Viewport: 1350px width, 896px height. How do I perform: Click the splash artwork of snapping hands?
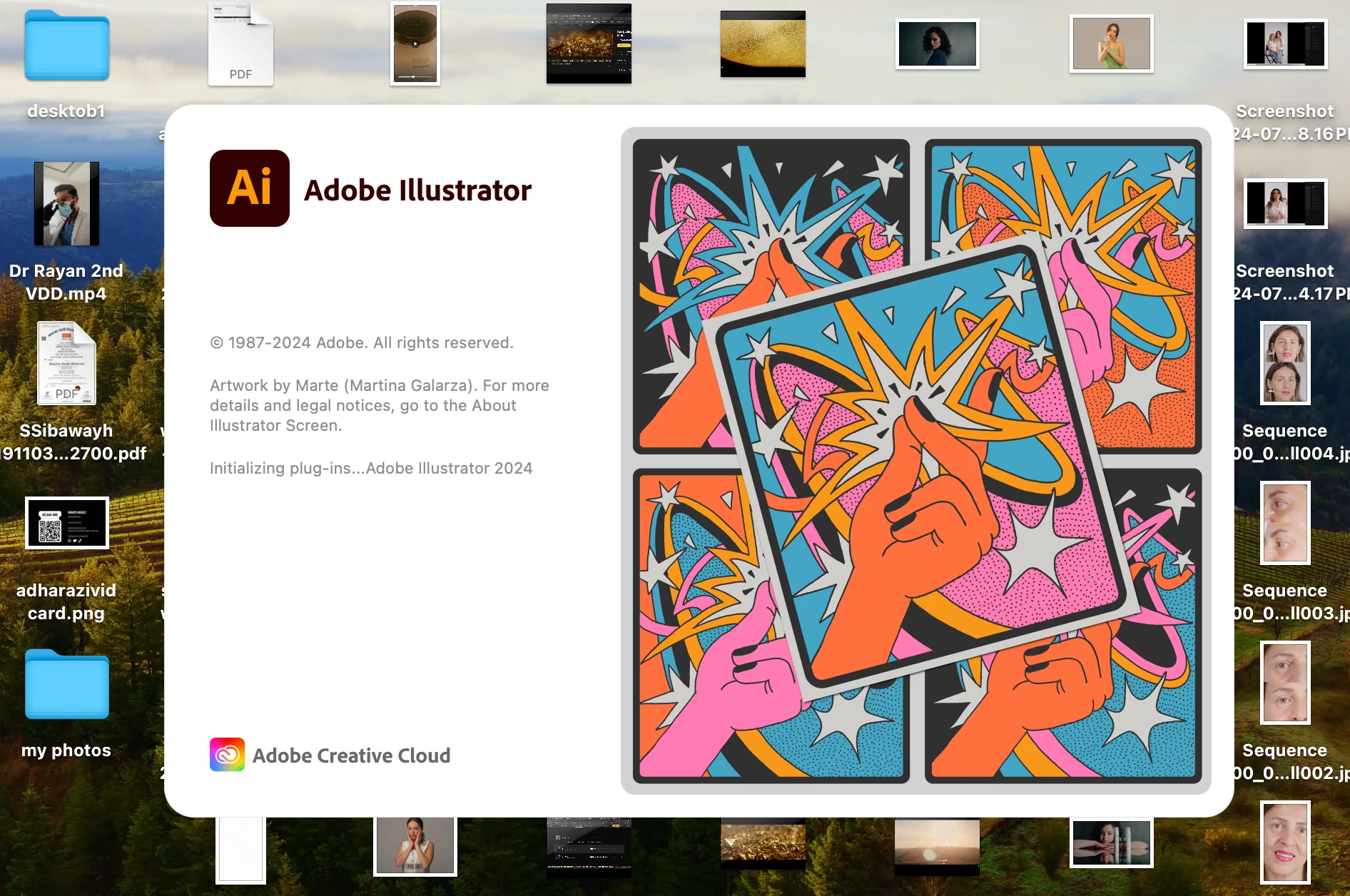(916, 461)
